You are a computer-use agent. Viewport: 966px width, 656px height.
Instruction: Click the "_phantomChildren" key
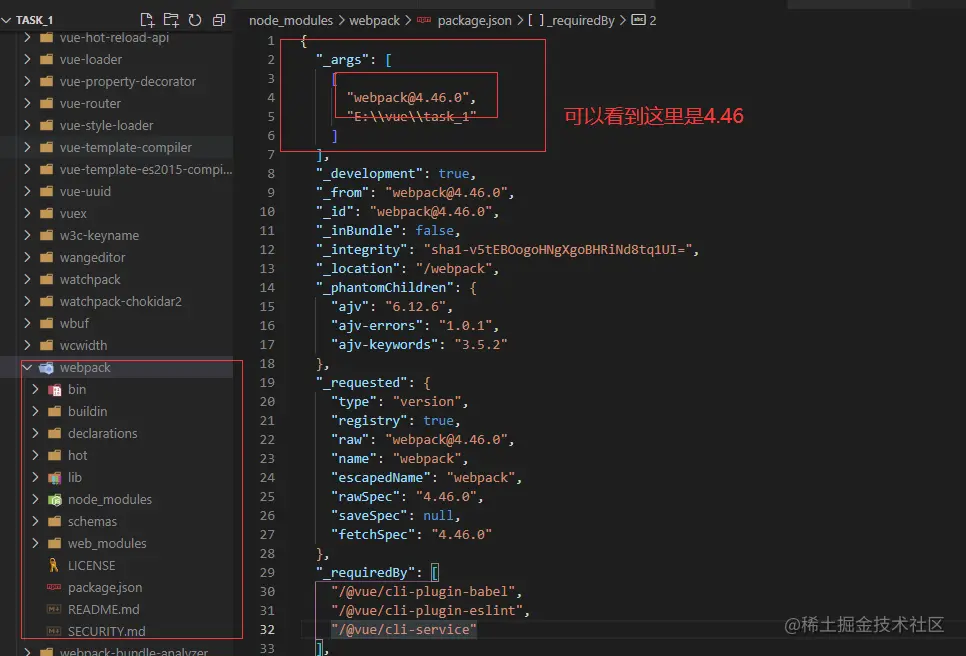[384, 288]
